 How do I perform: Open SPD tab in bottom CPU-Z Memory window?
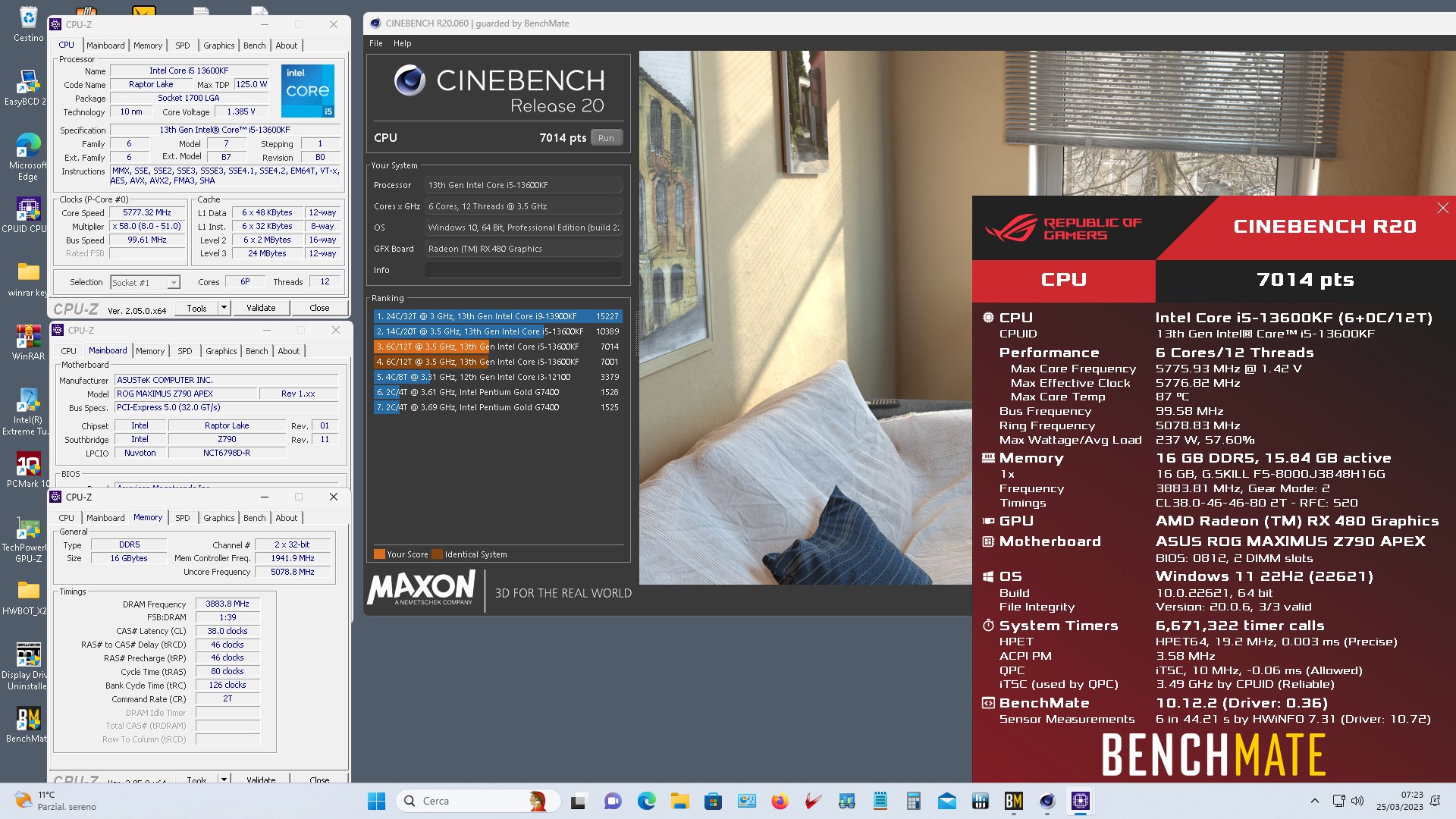point(183,518)
